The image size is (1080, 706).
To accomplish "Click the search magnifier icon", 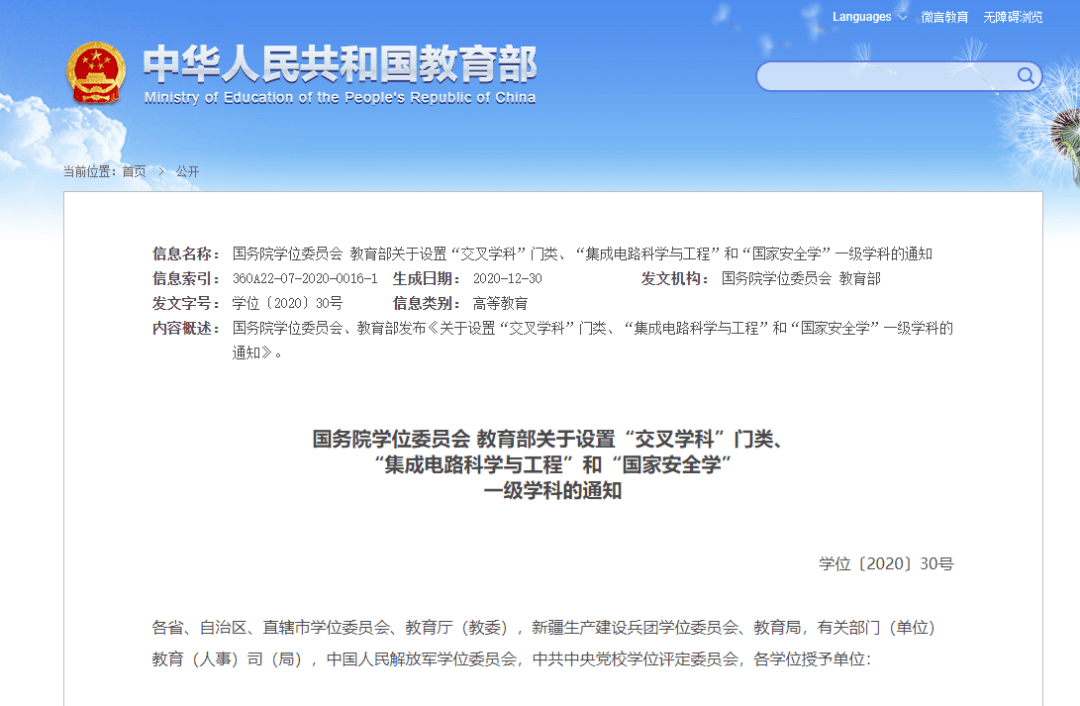I will [x=1025, y=76].
